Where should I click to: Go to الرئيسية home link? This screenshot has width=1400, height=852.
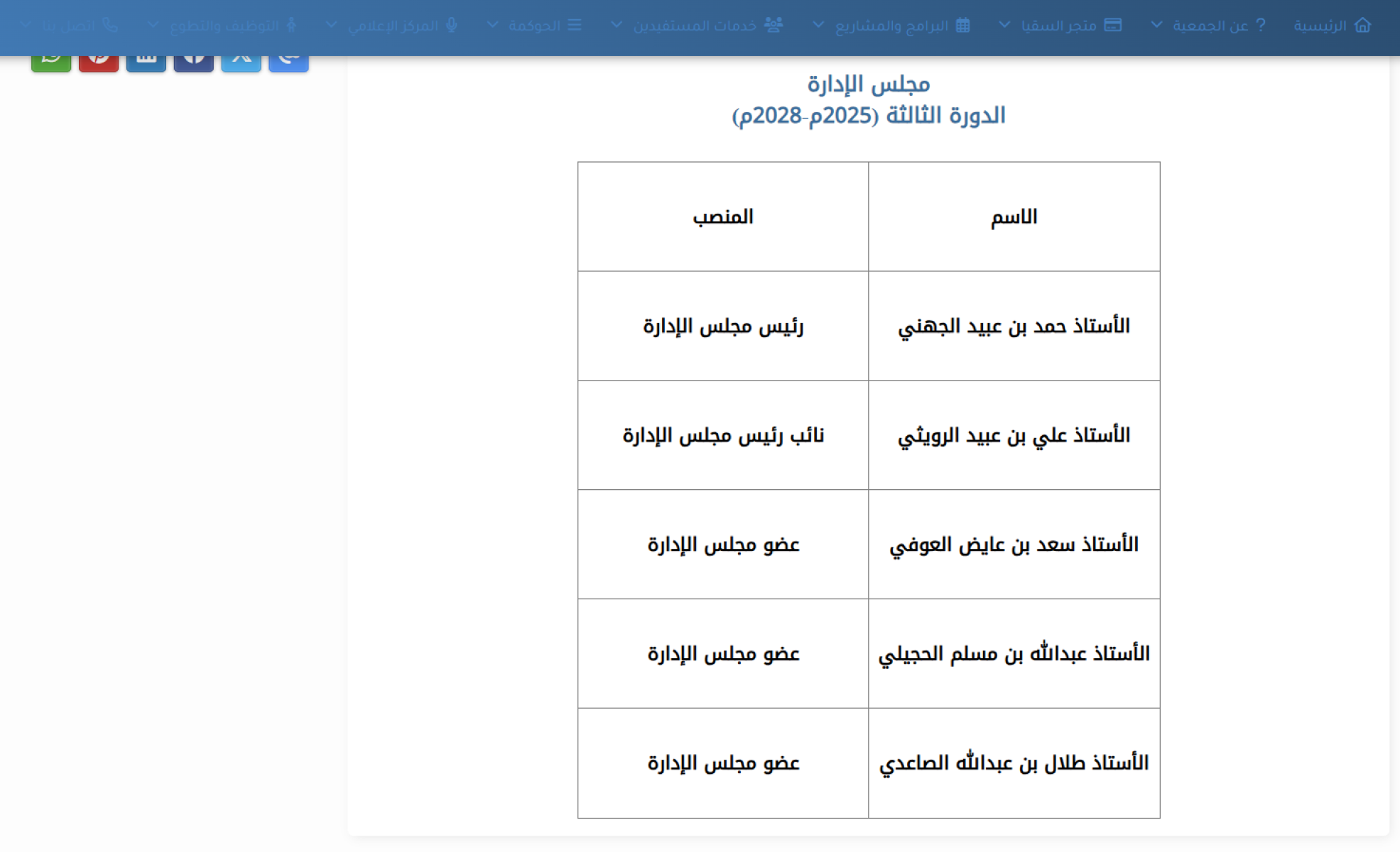click(1320, 26)
